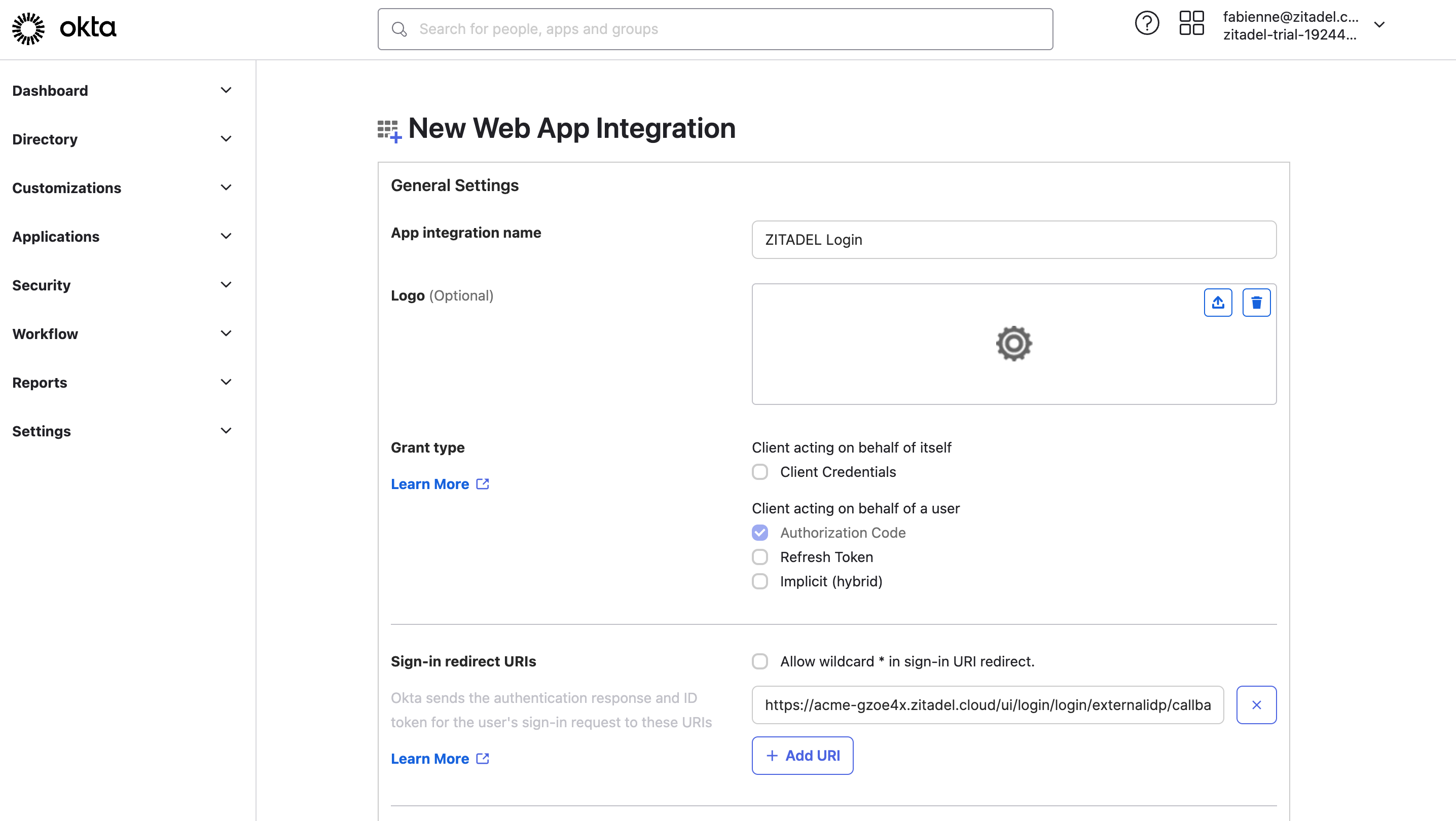Click the App integration name input field
The height and width of the screenshot is (821, 1456).
click(x=1014, y=240)
